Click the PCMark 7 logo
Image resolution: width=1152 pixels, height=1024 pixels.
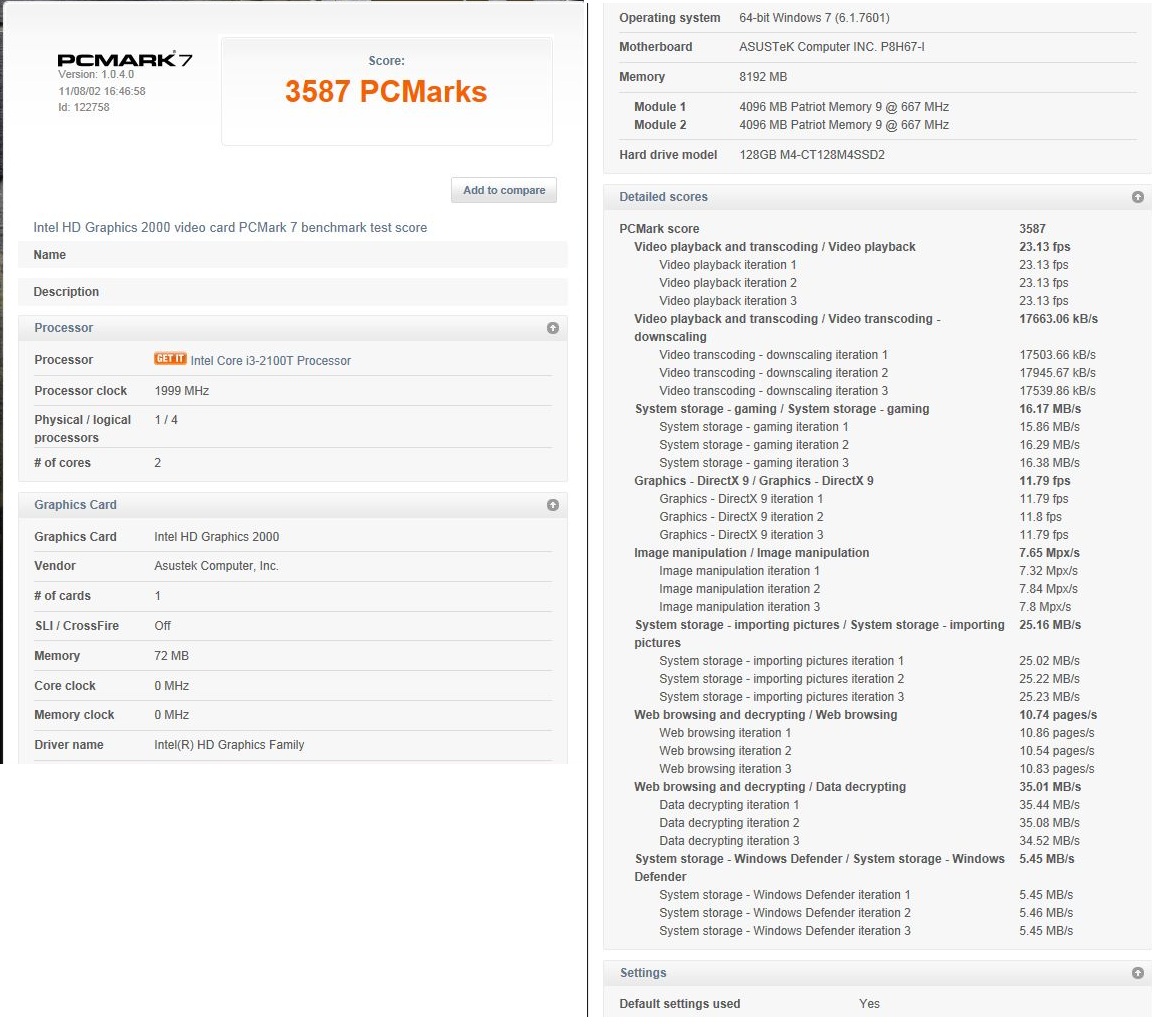(x=125, y=60)
